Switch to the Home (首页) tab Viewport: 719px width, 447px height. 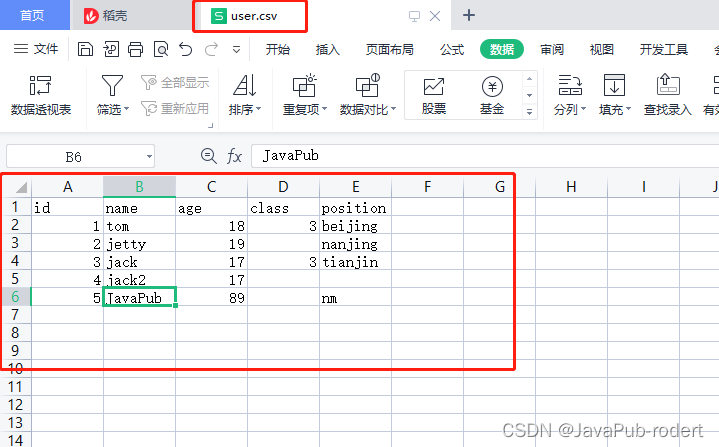point(33,15)
